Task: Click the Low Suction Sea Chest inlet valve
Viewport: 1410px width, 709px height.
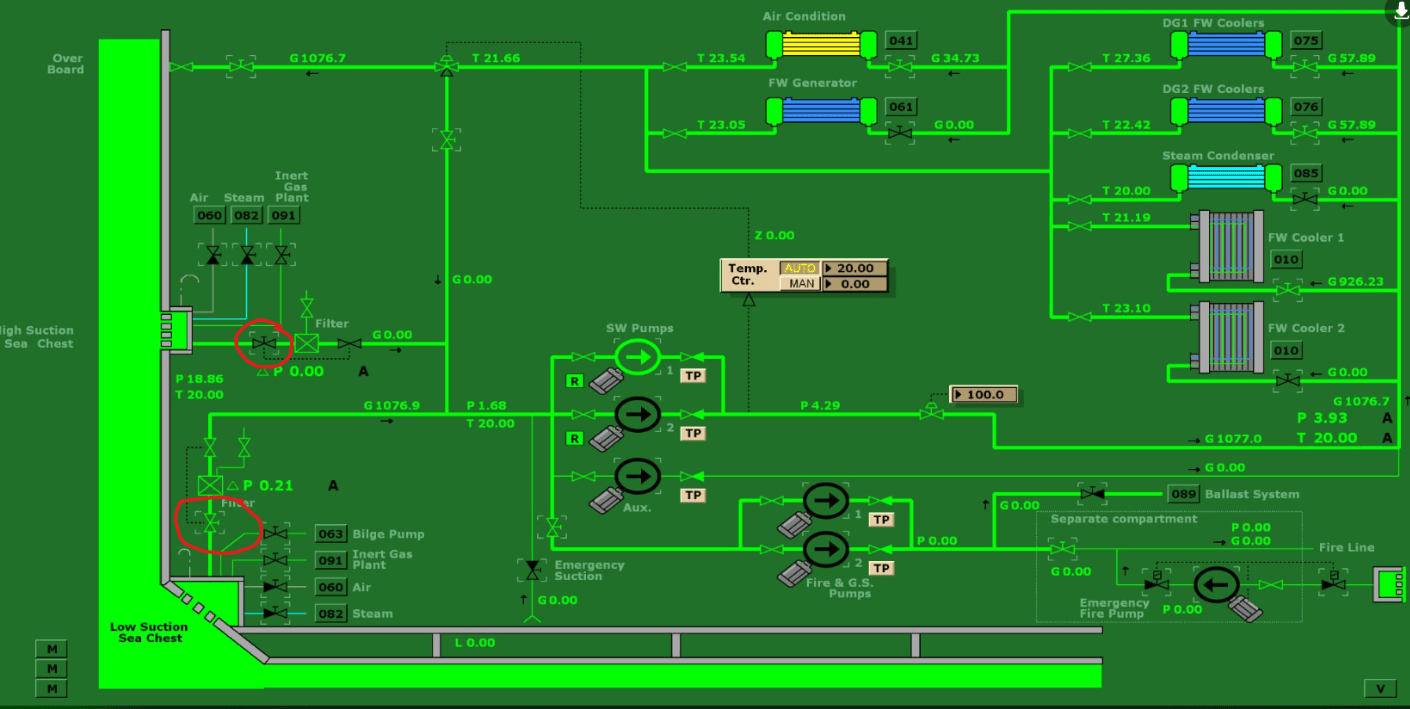Action: tap(210, 521)
